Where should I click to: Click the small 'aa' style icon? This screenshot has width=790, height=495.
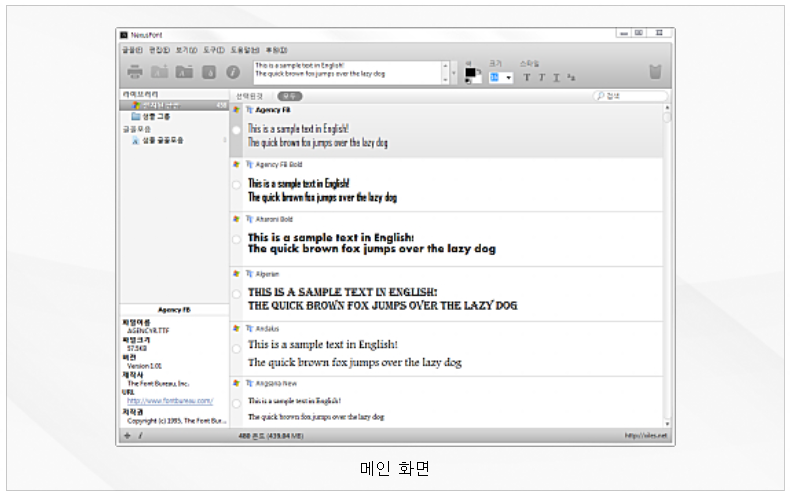pyautogui.click(x=571, y=77)
